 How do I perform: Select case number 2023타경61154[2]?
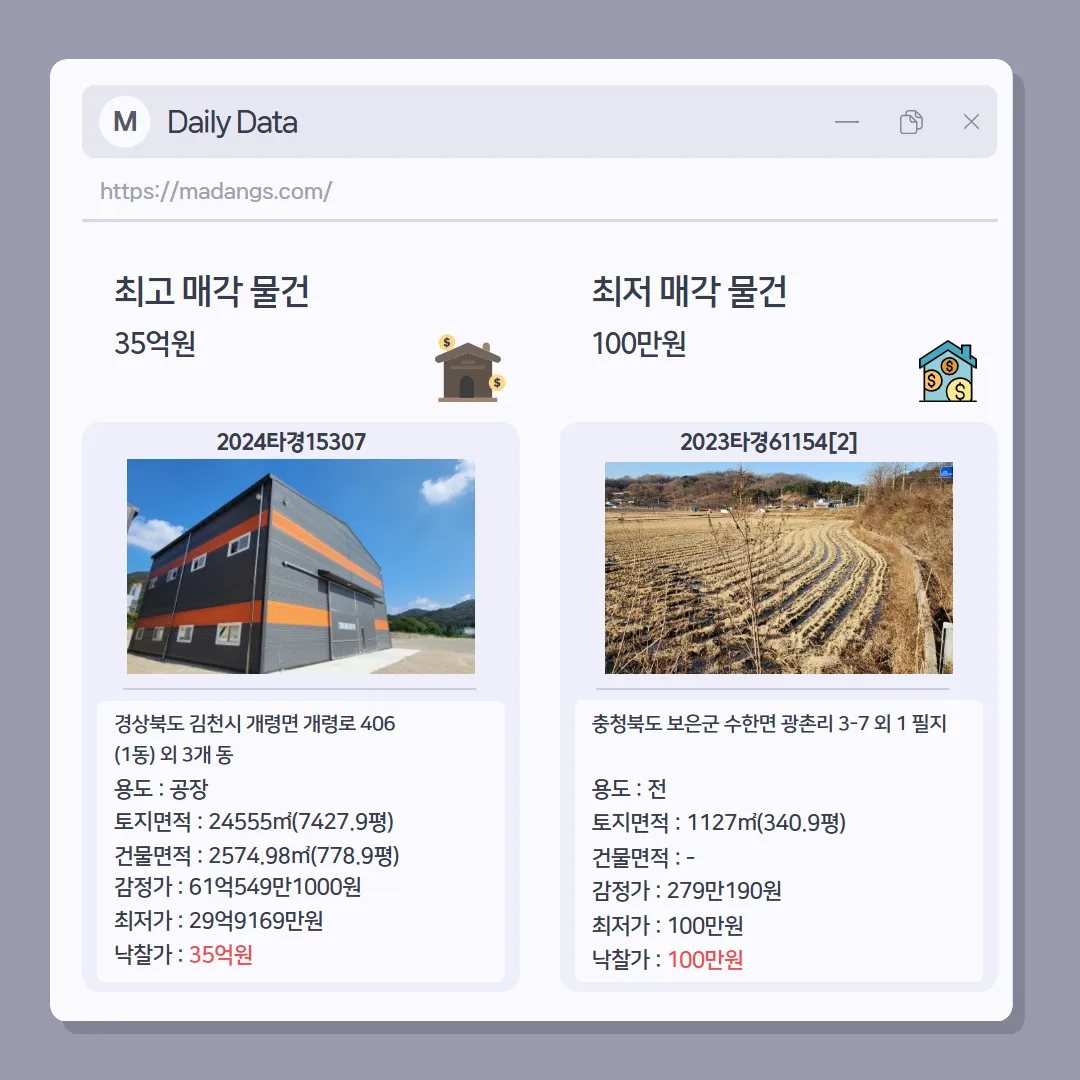[769, 442]
